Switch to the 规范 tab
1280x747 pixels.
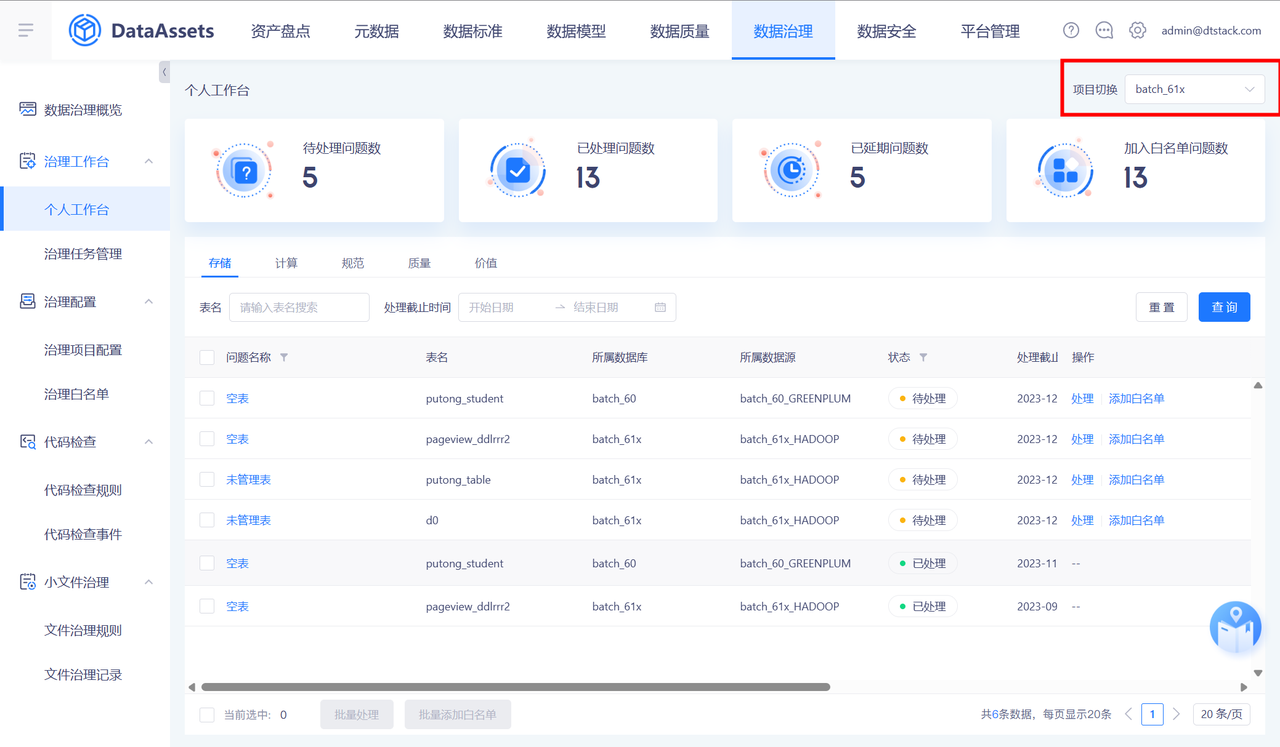pos(353,263)
